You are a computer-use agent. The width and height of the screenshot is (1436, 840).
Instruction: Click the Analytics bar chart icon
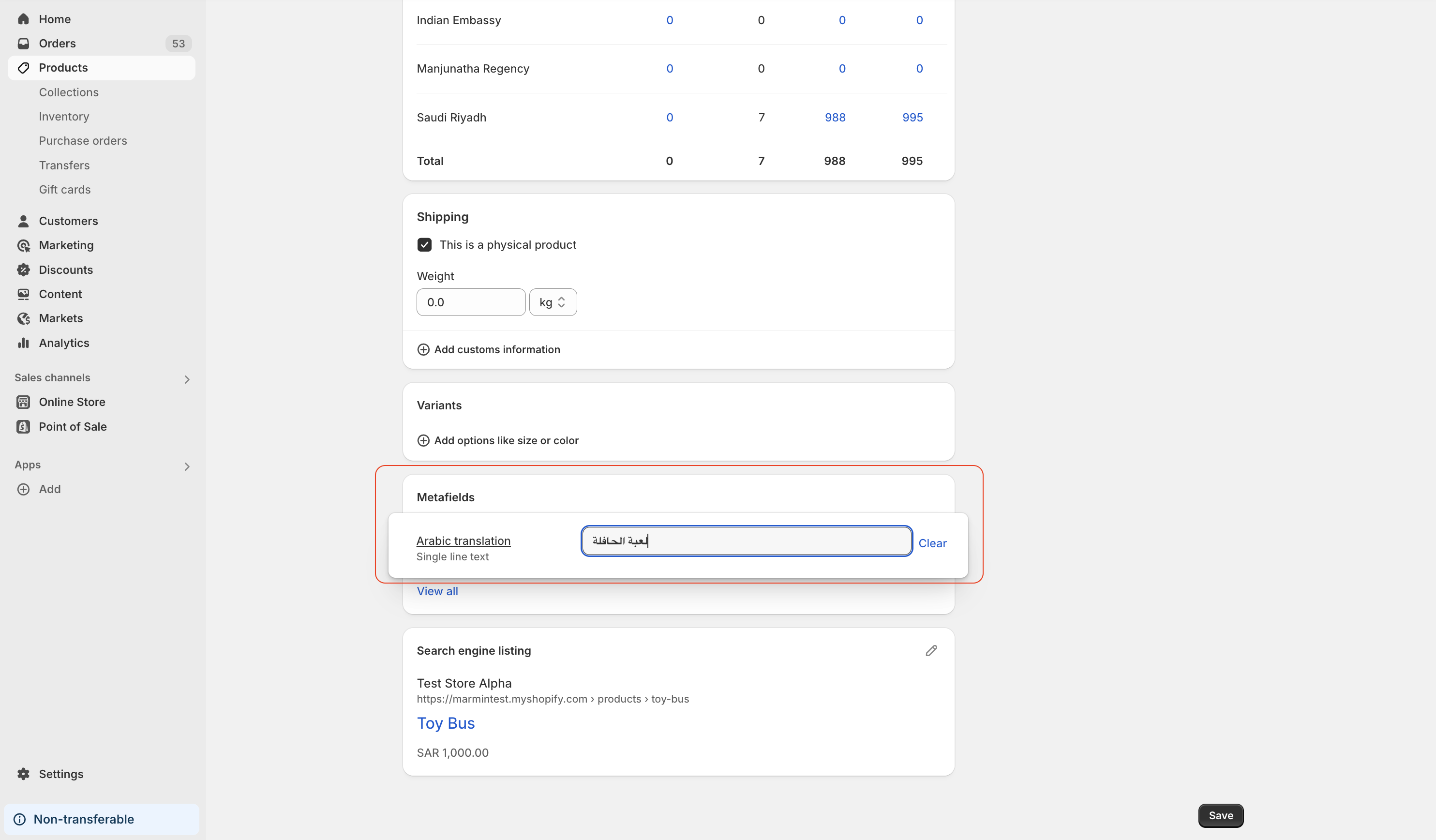pyautogui.click(x=23, y=343)
